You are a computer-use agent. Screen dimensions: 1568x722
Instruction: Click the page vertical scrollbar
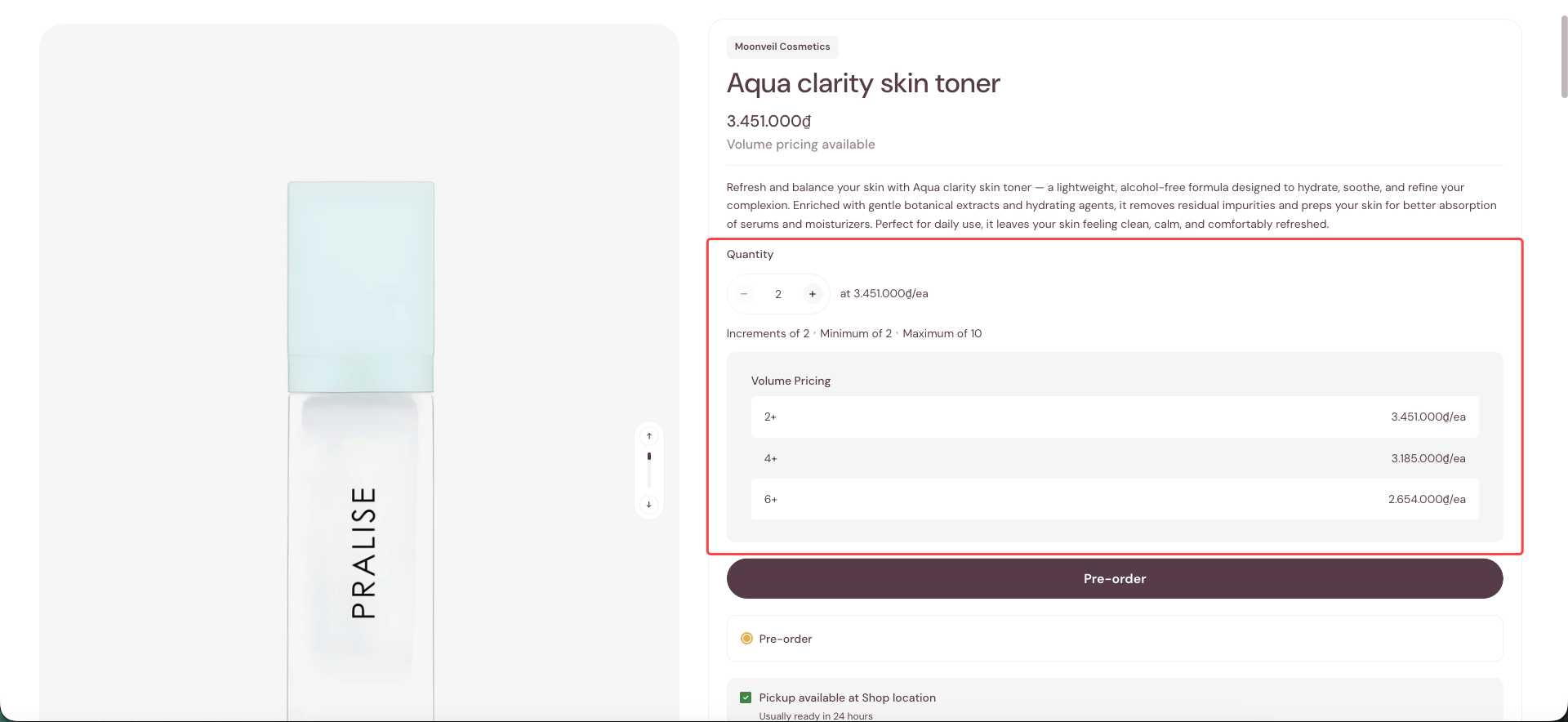1564,57
